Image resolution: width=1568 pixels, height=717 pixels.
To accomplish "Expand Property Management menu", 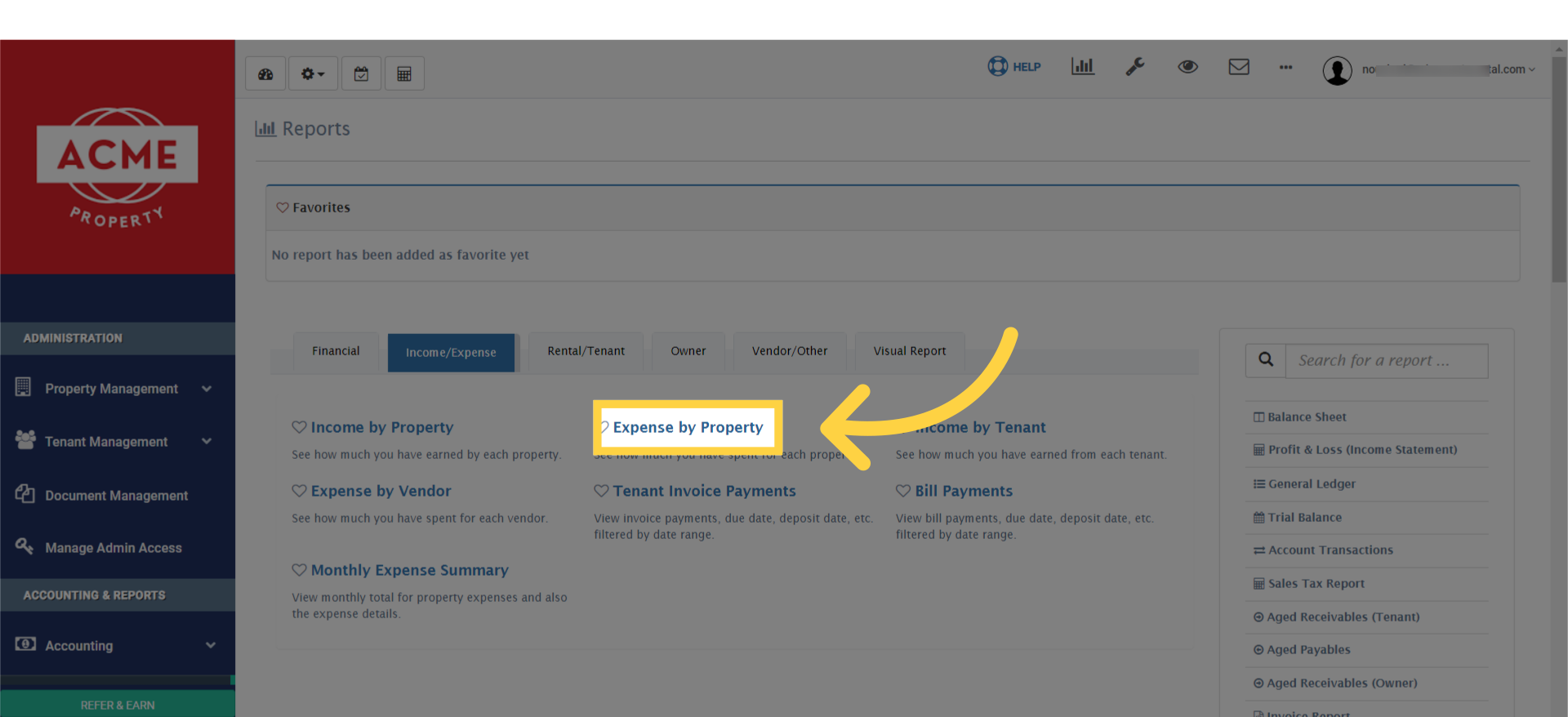I will click(118, 389).
